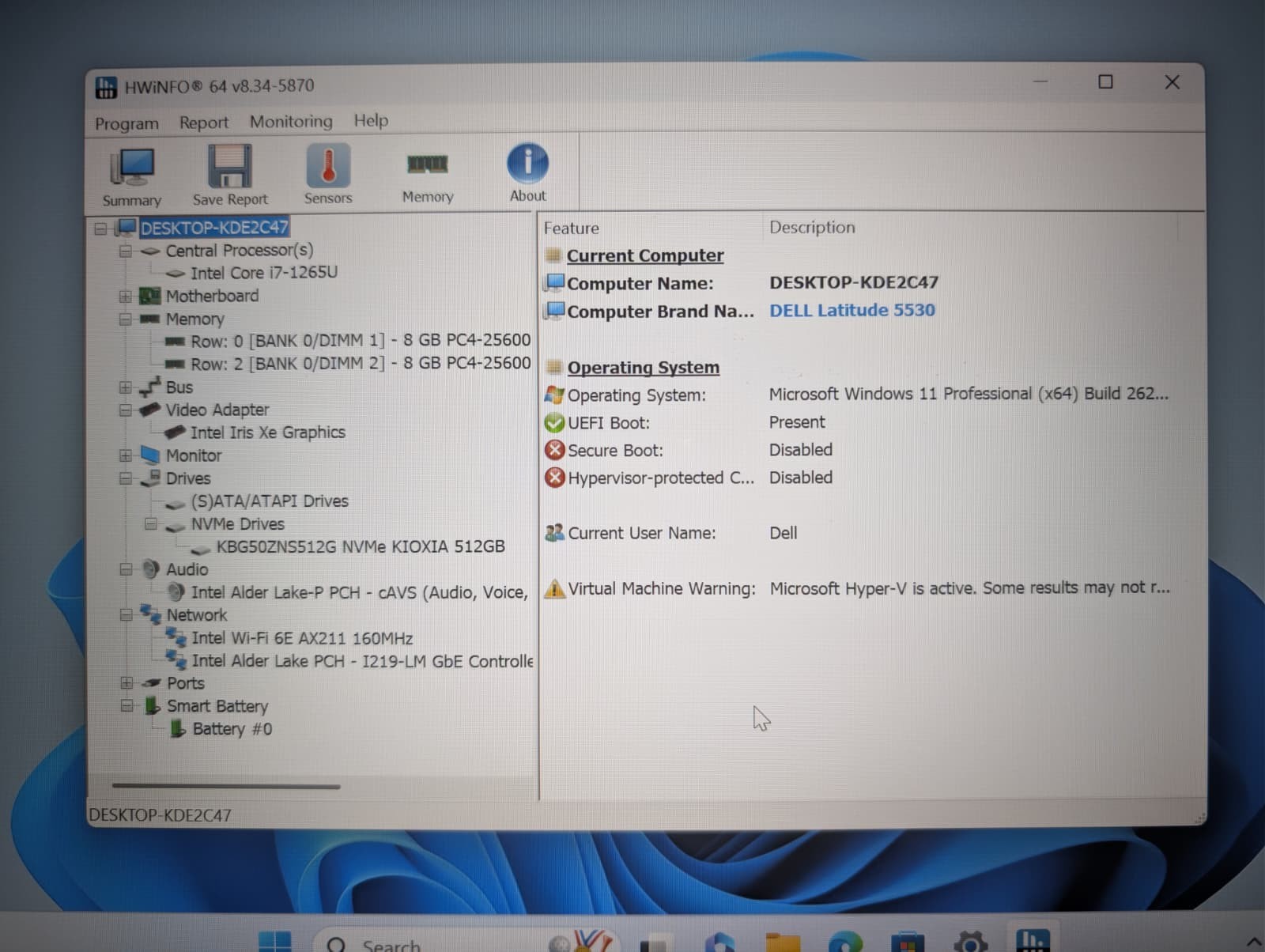Open File Explorer from the taskbar

tap(783, 942)
